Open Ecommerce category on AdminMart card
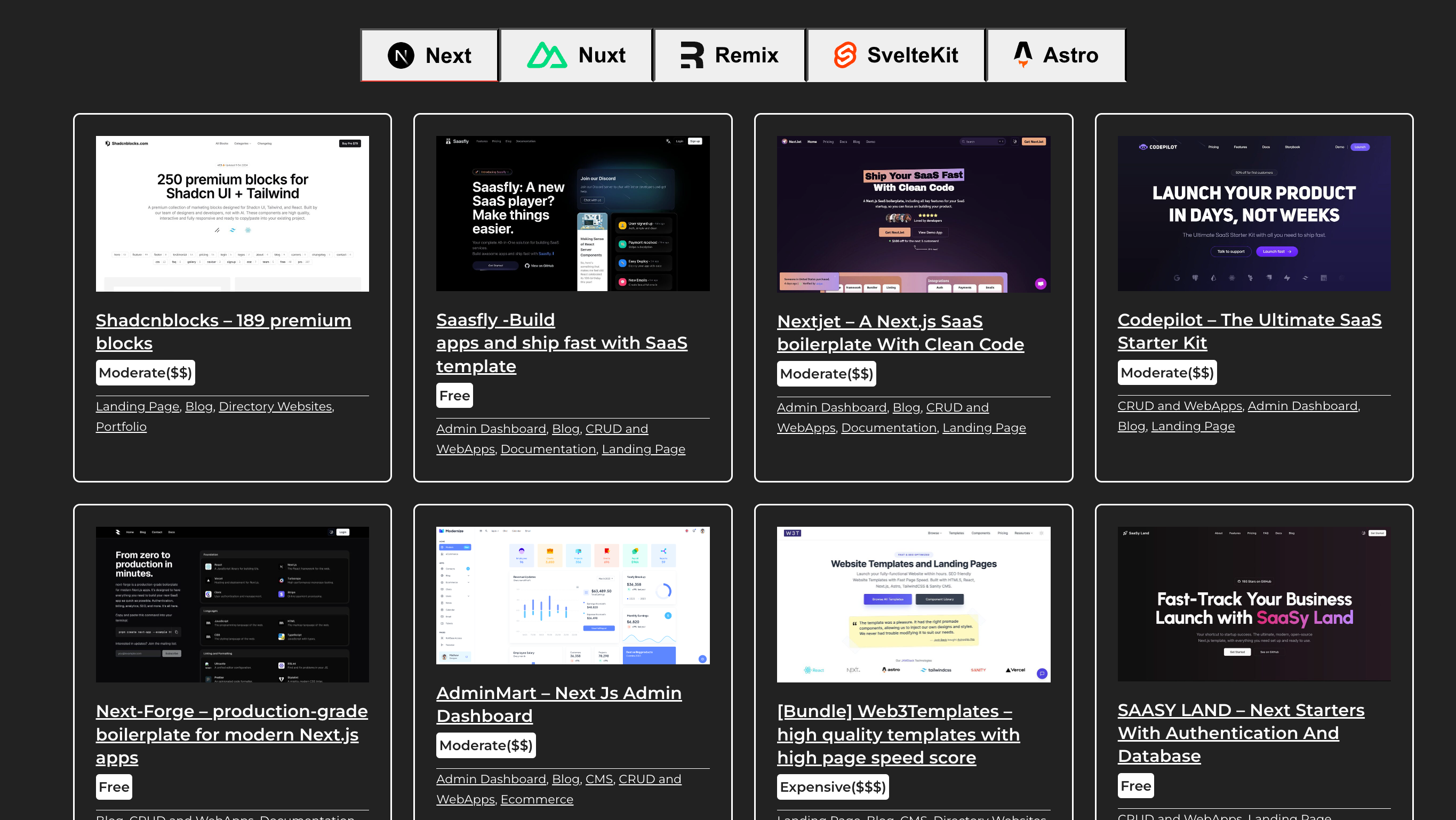The image size is (1456, 820). coord(537,800)
